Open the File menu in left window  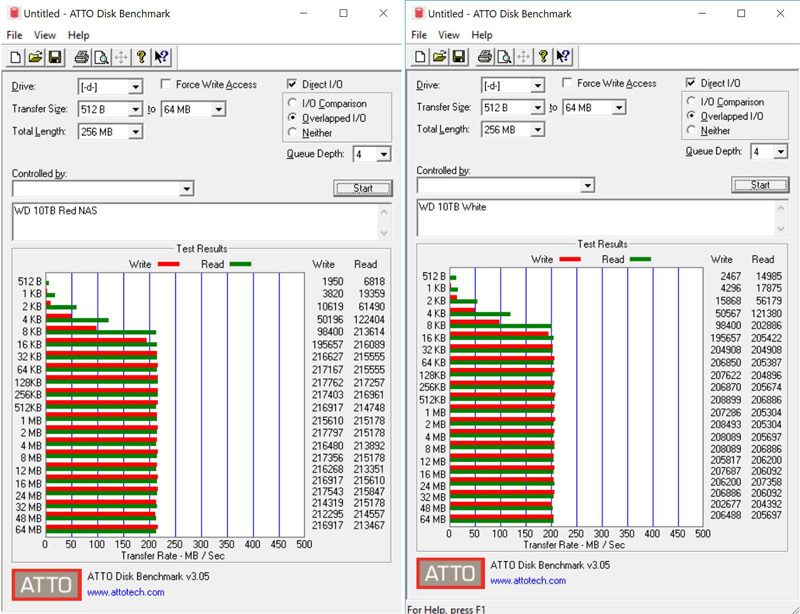tap(14, 35)
